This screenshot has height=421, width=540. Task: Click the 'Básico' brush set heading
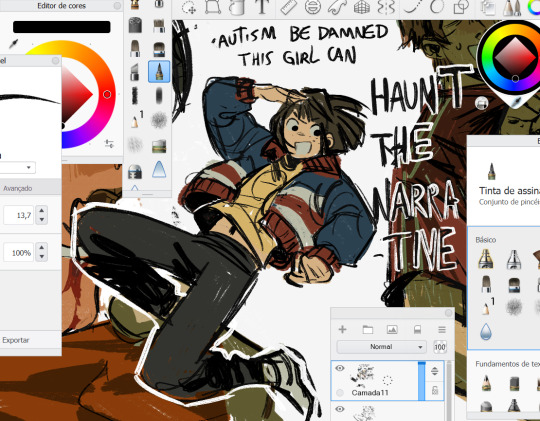[x=486, y=240]
